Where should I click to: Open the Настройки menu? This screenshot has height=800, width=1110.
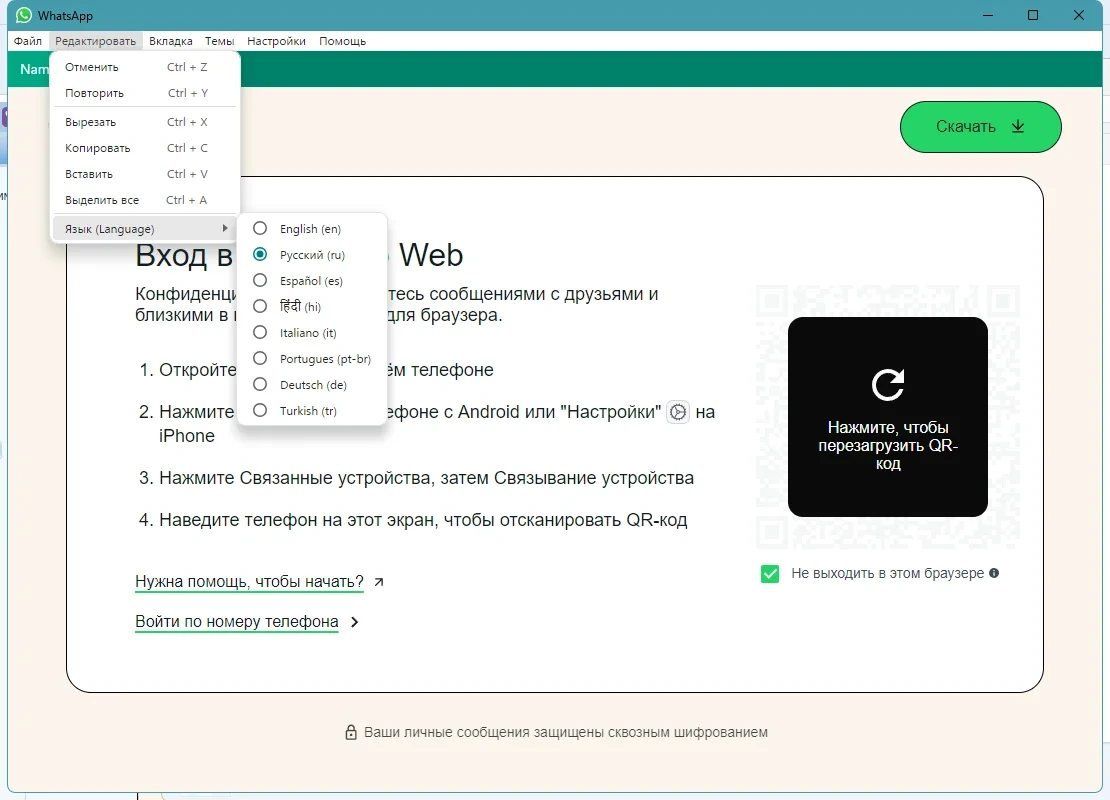[x=276, y=41]
